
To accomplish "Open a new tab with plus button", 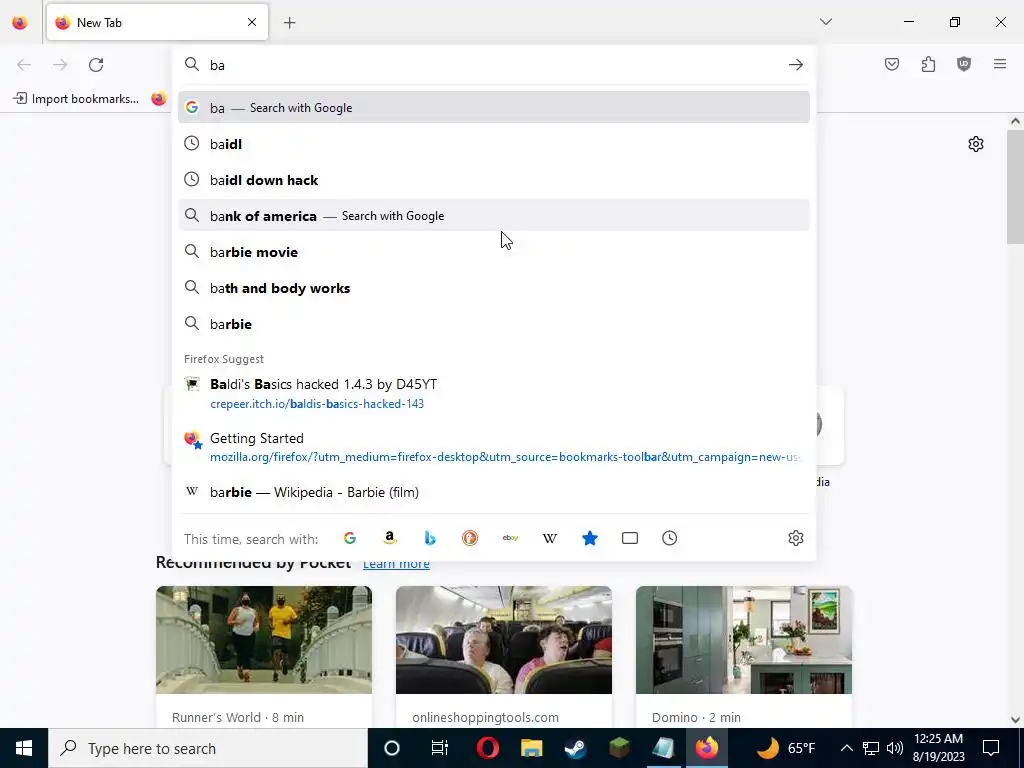I will pos(289,23).
